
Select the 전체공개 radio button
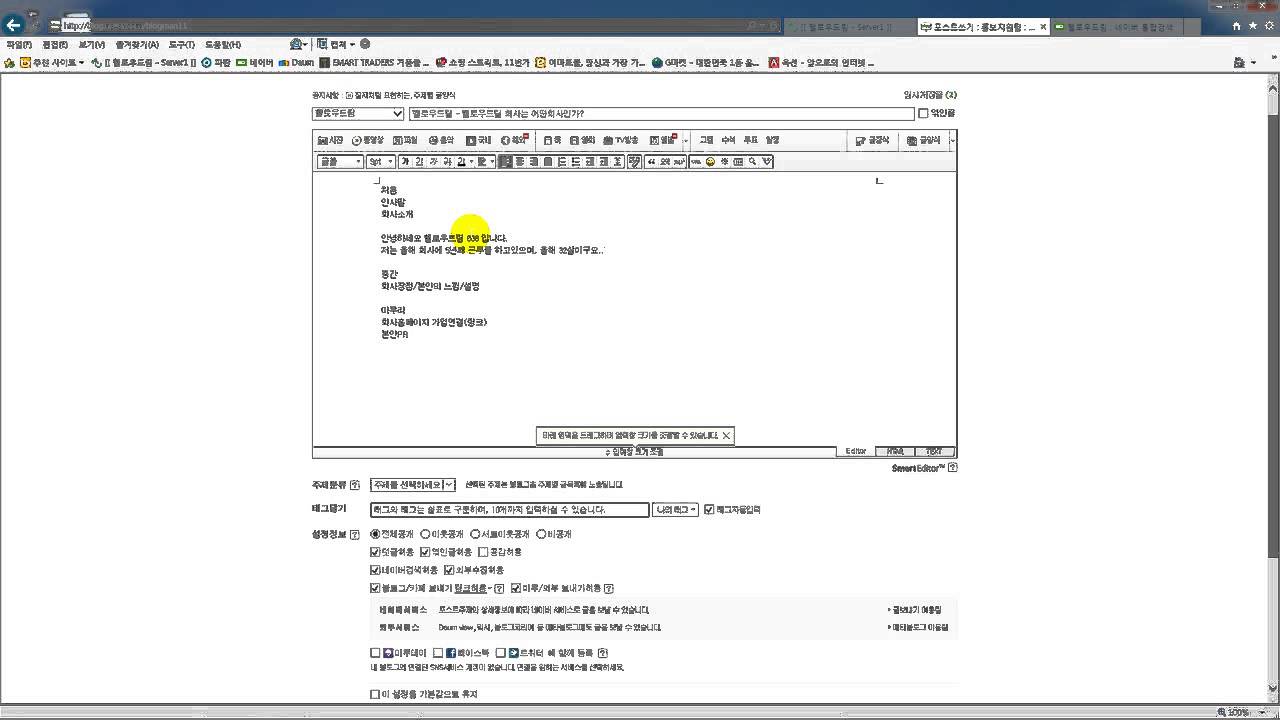tap(376, 535)
